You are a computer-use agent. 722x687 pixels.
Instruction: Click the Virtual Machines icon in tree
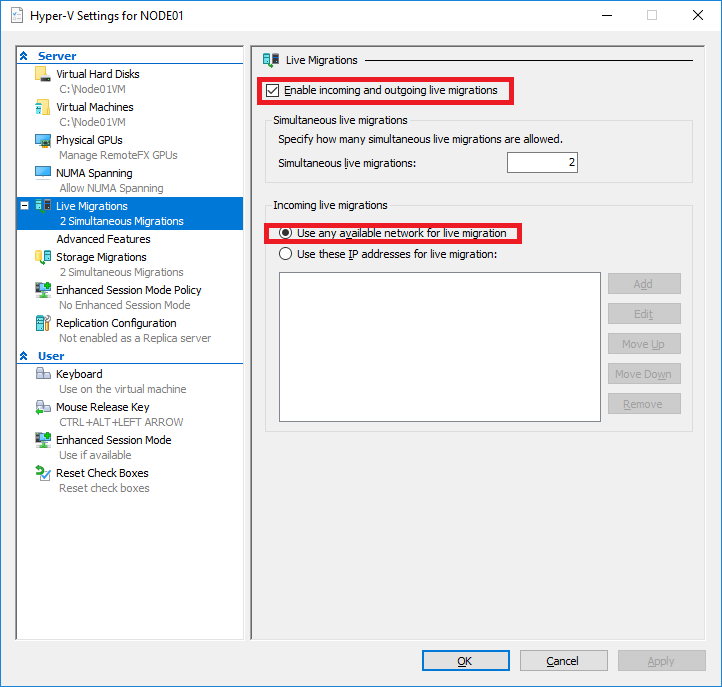(x=43, y=107)
